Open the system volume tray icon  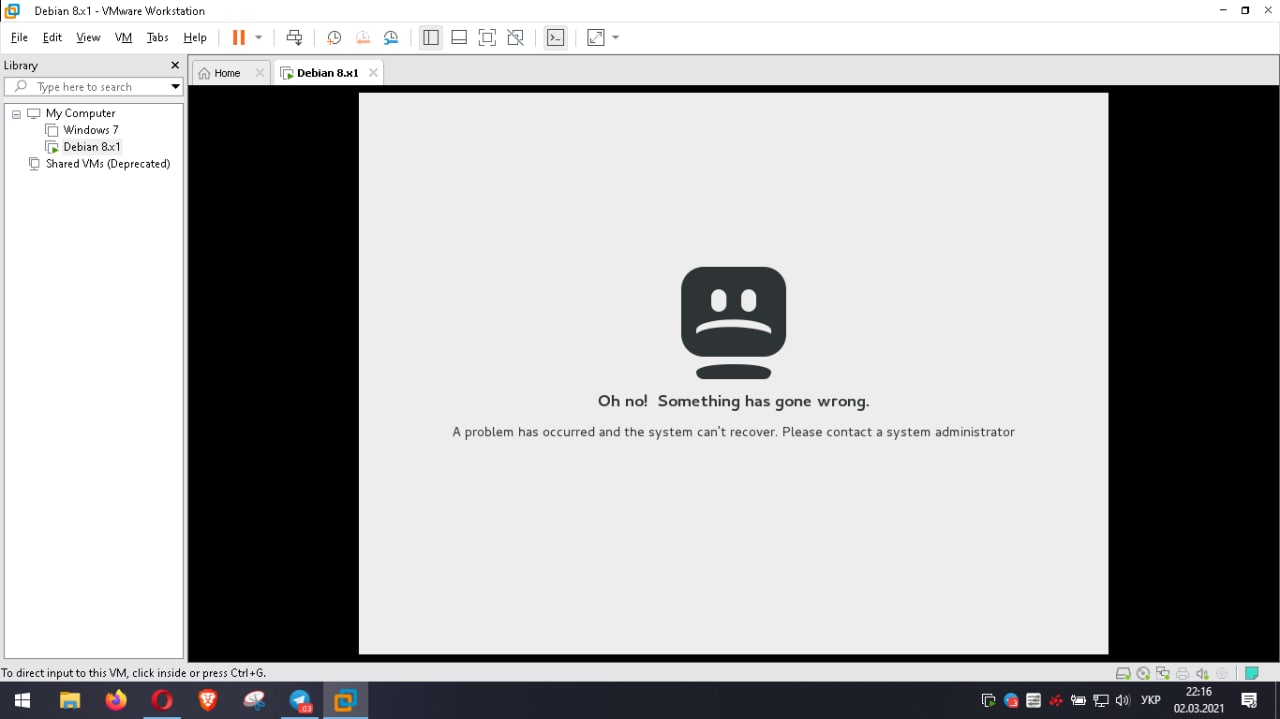(1123, 701)
